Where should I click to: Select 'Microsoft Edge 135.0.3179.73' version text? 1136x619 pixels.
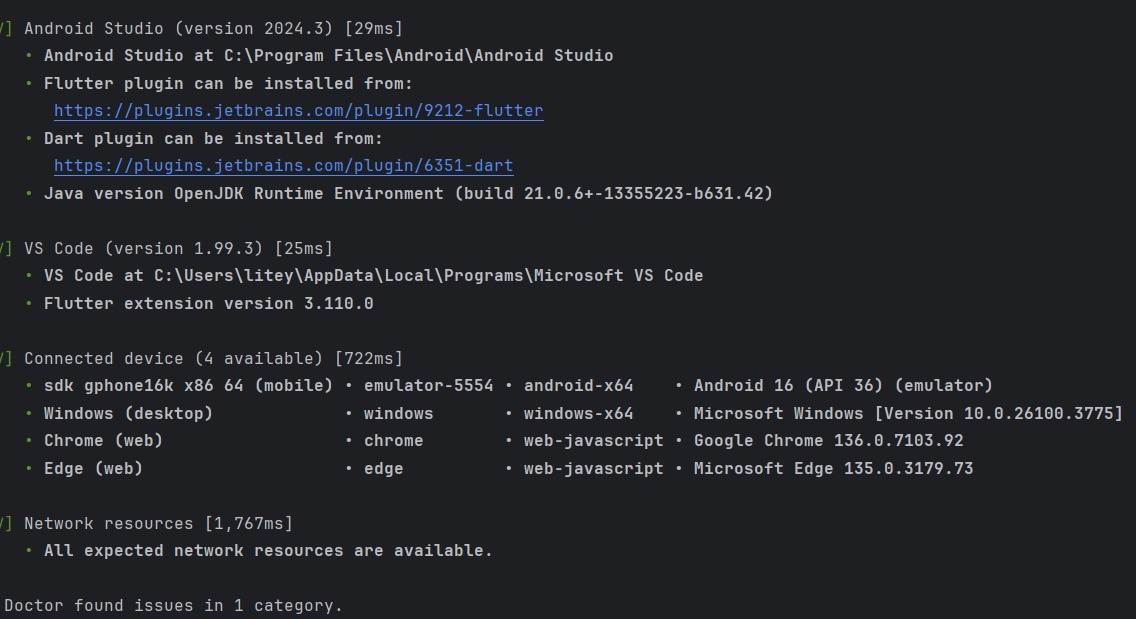pyautogui.click(x=833, y=469)
